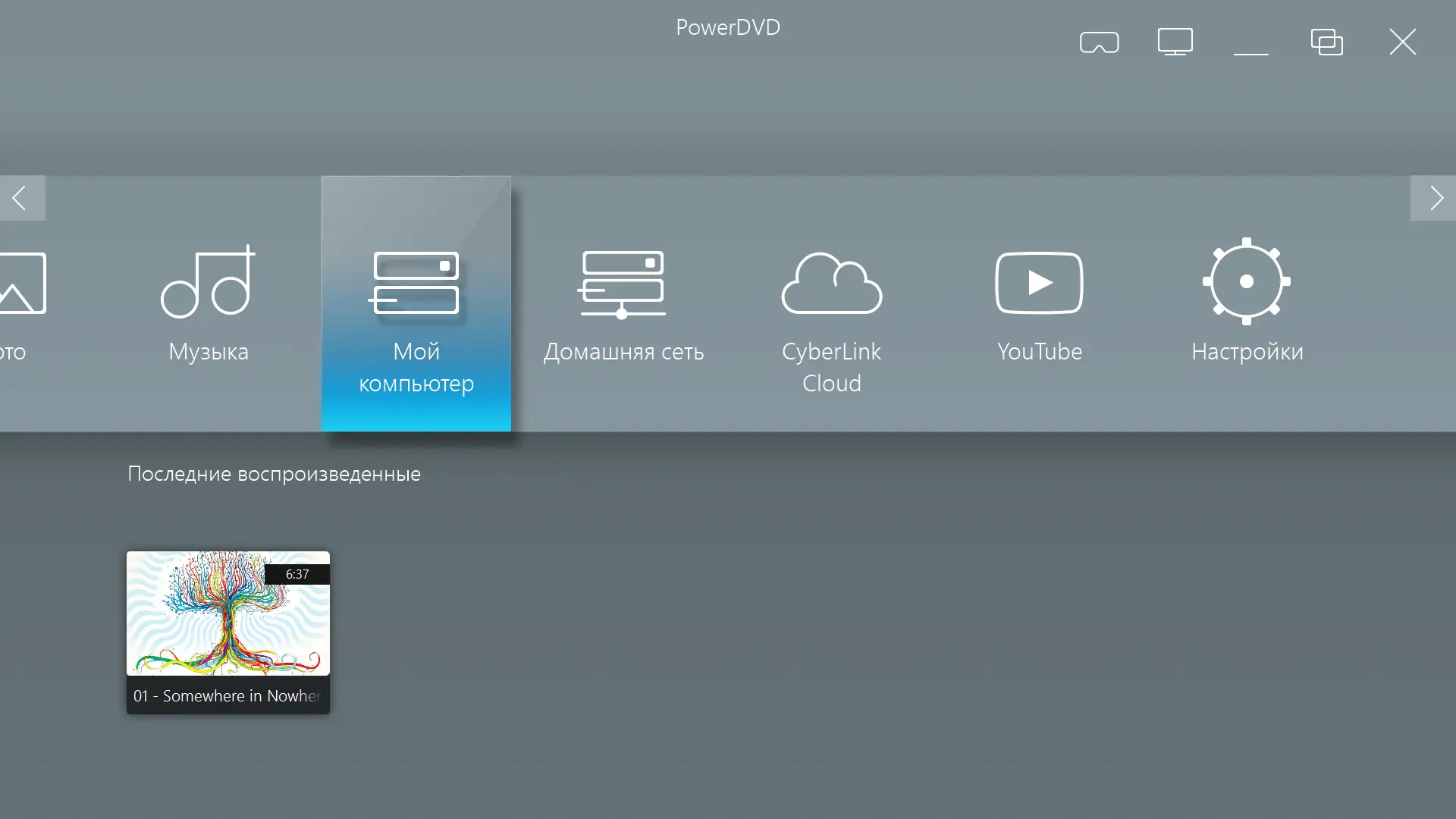
Task: Click the Музыка label
Action: click(x=209, y=352)
